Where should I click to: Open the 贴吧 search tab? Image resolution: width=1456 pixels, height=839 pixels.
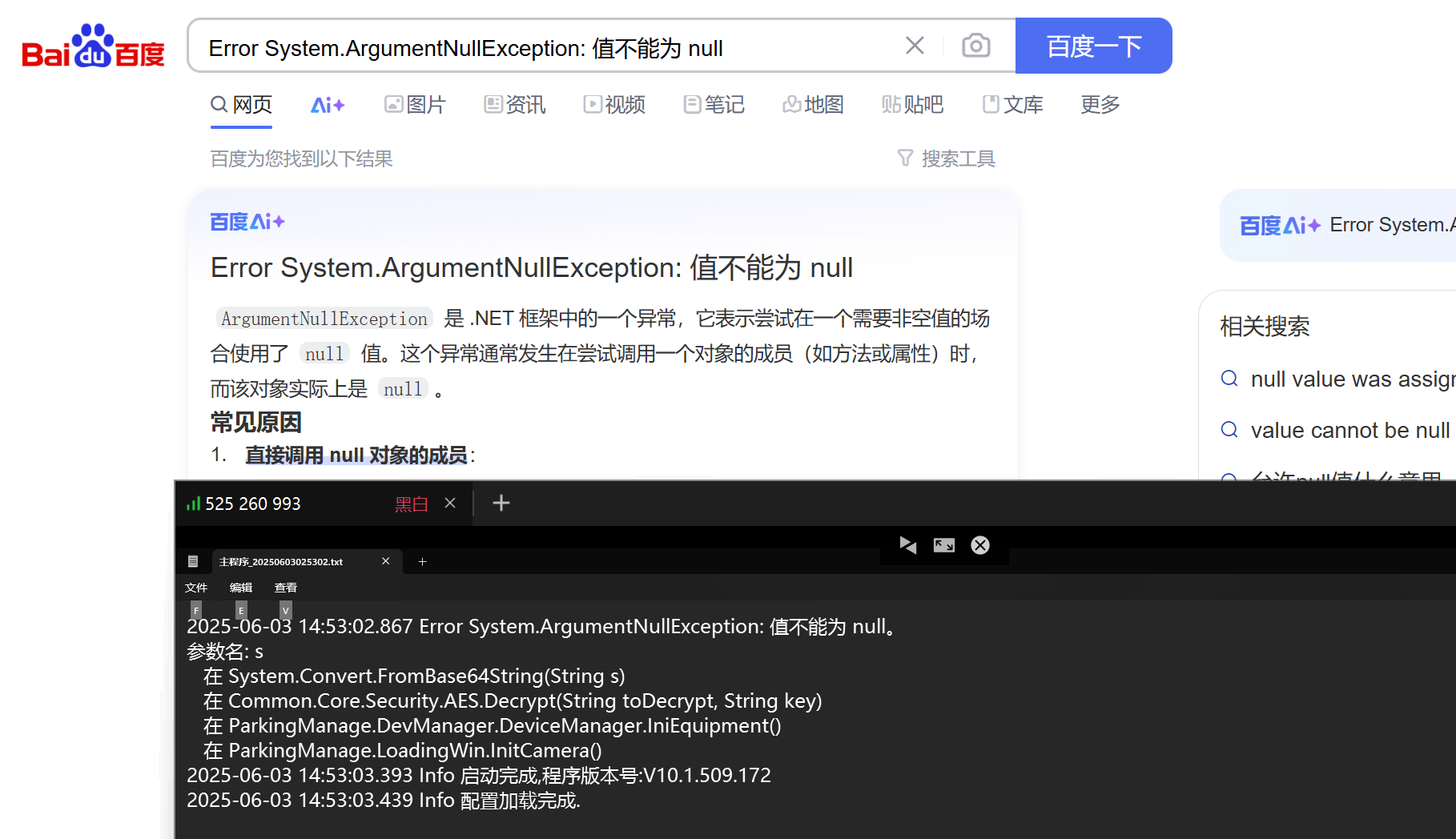click(912, 105)
